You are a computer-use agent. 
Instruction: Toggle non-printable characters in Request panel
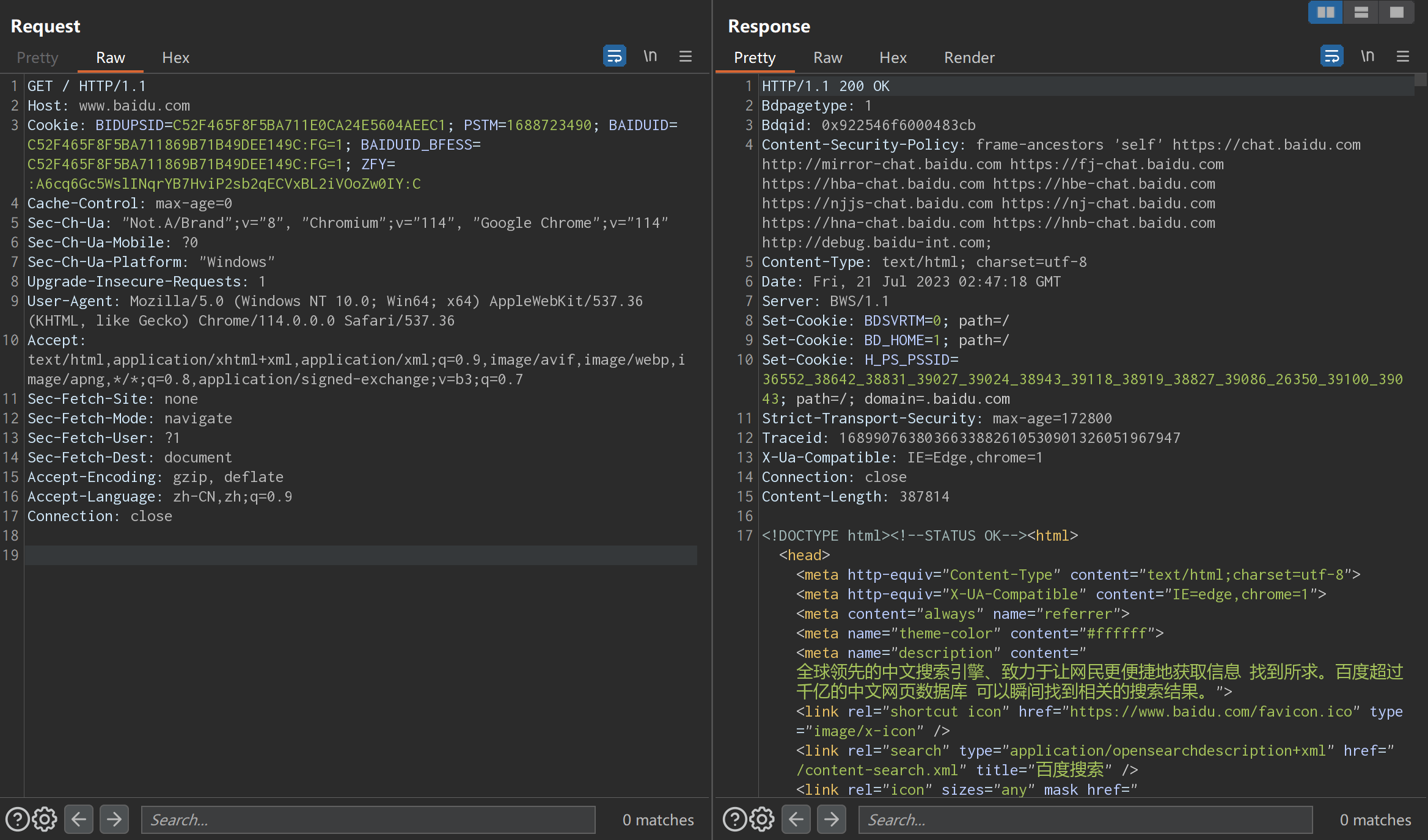click(650, 56)
